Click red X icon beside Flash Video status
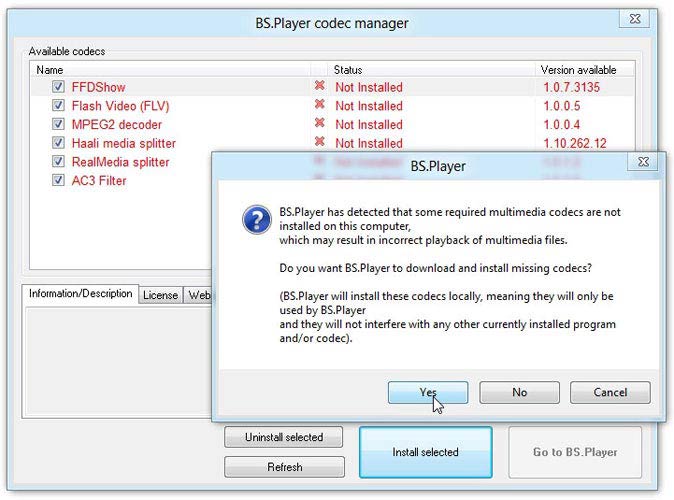 tap(320, 105)
